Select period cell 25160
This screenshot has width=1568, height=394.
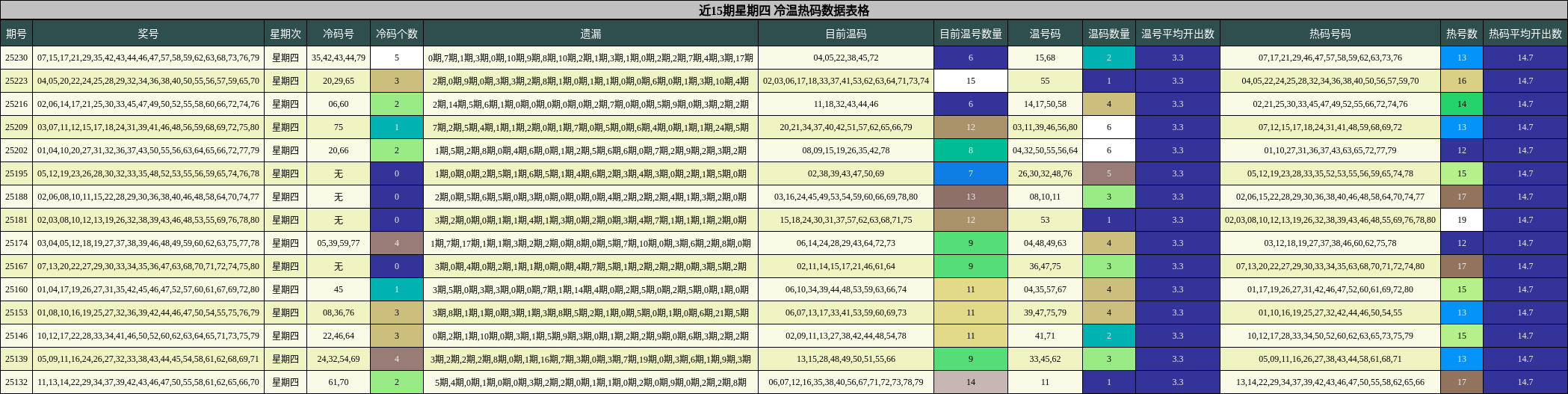point(16,289)
